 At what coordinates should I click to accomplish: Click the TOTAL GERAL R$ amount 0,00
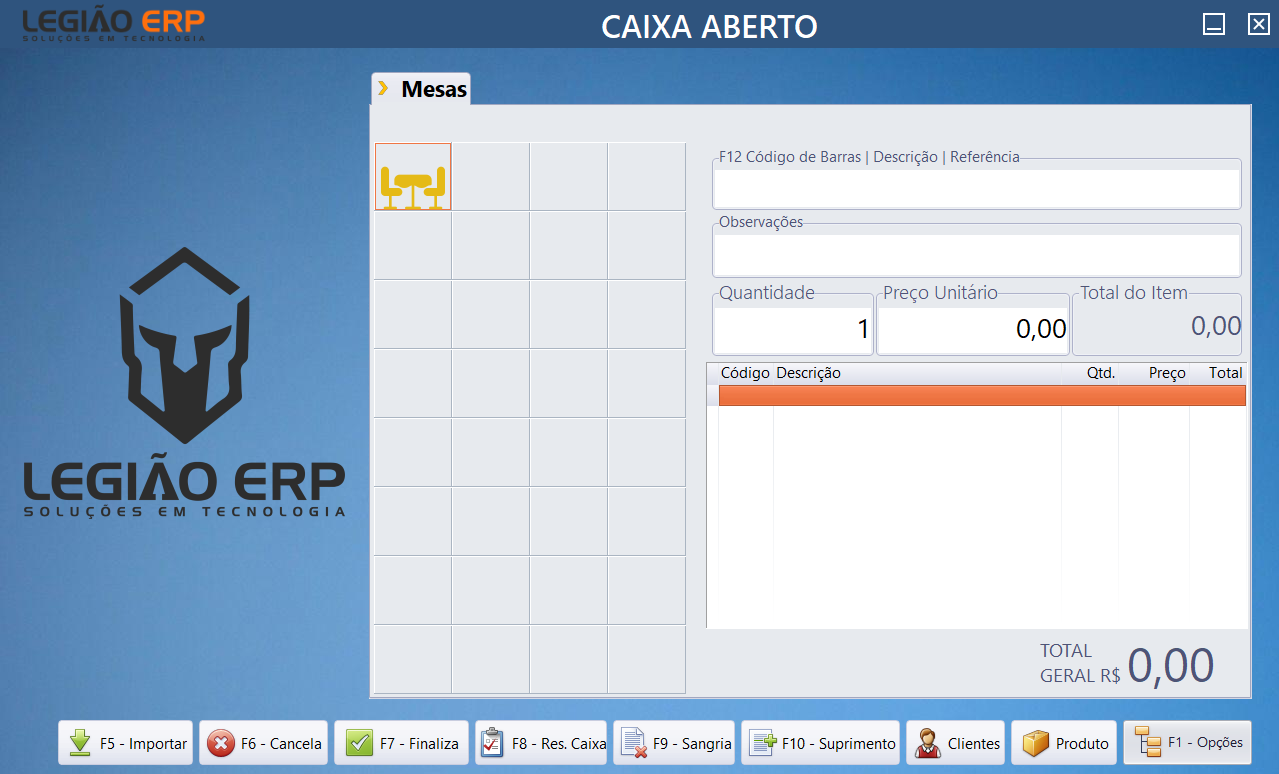tap(1171, 666)
